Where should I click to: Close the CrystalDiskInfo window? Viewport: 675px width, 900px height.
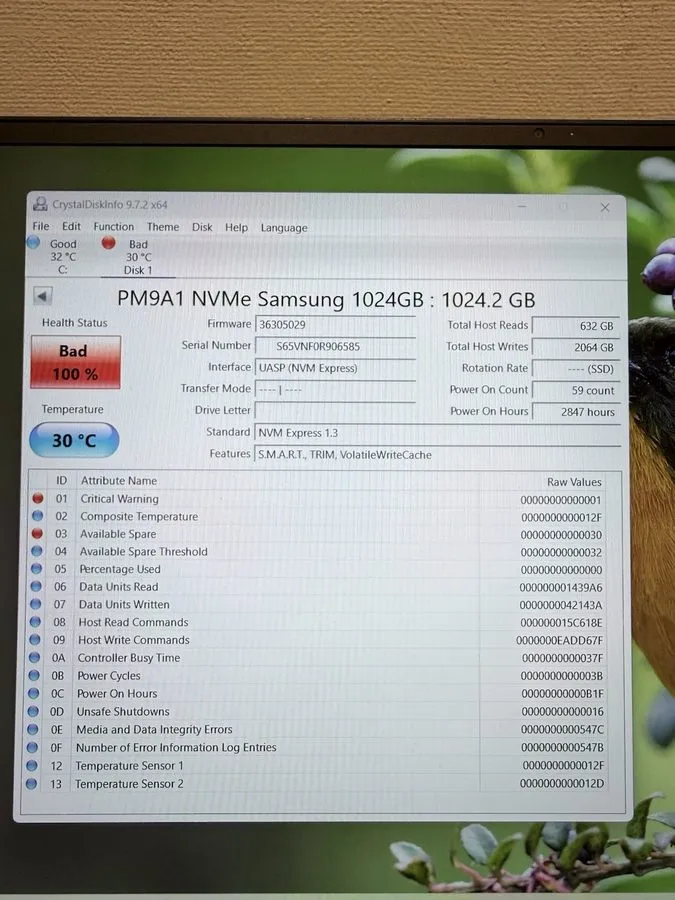tap(604, 207)
